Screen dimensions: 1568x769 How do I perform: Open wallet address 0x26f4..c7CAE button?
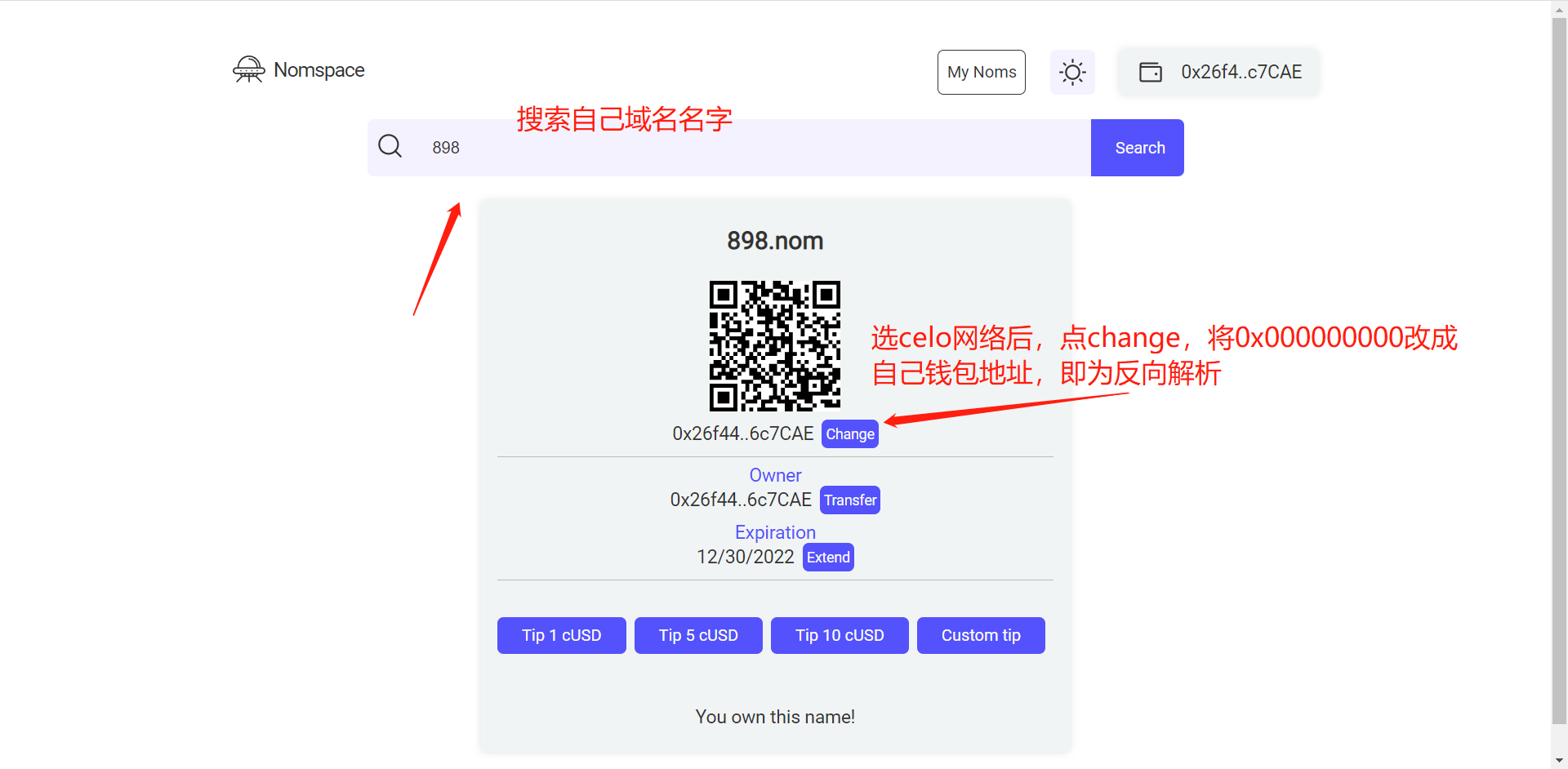(x=1218, y=72)
